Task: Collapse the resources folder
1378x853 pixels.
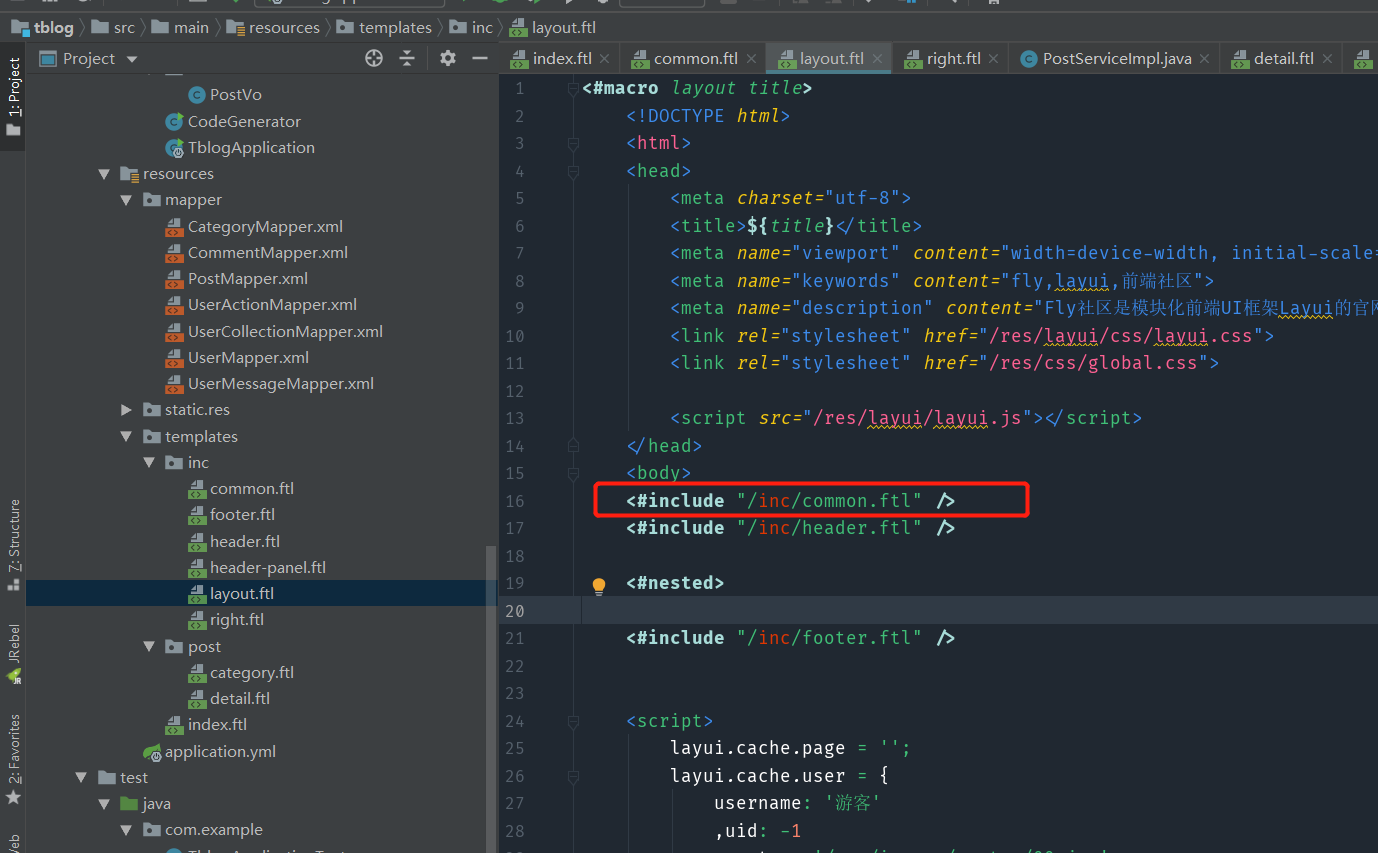Action: tap(104, 174)
